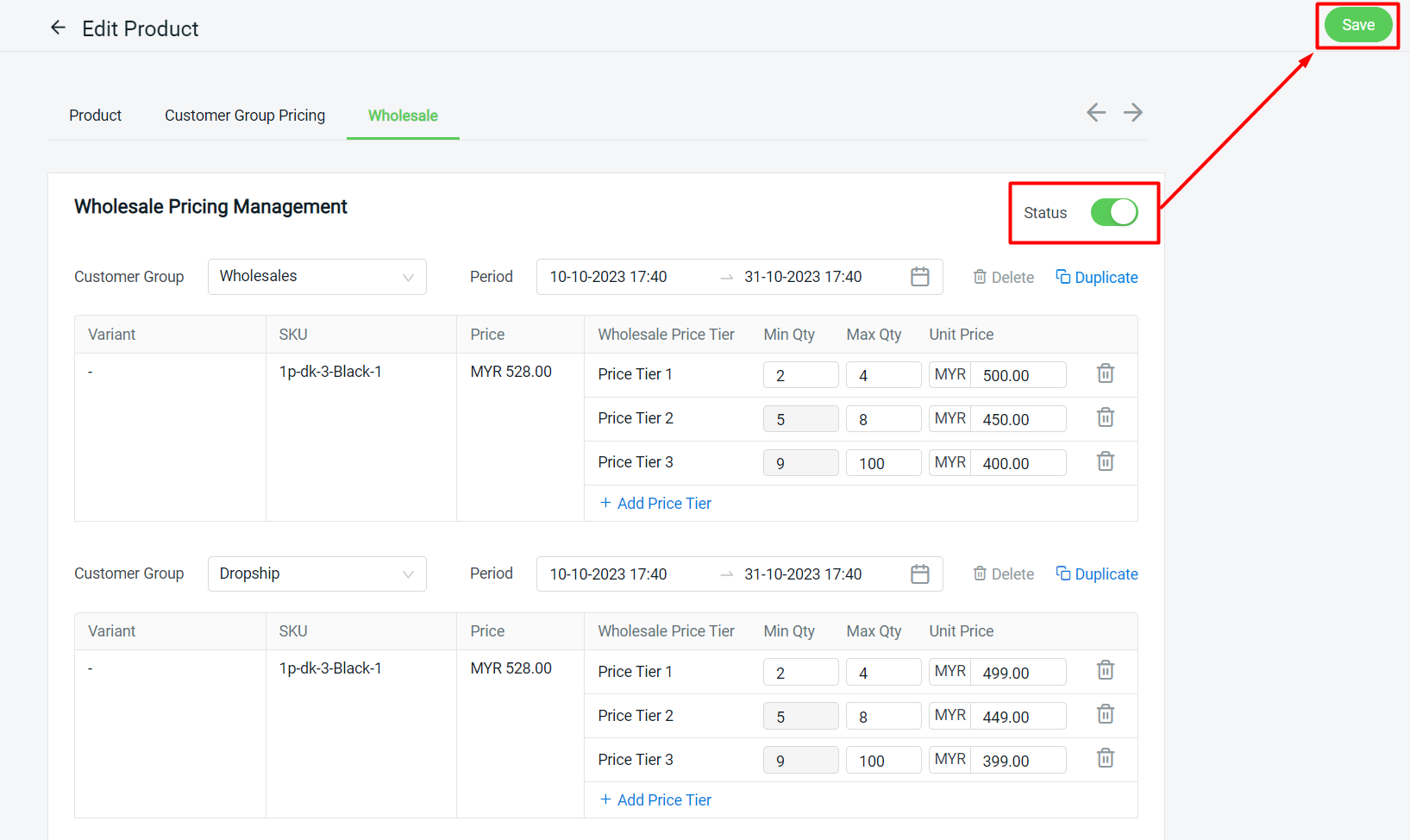
Task: Duplicate the Wholesales pricing group
Action: click(1096, 277)
